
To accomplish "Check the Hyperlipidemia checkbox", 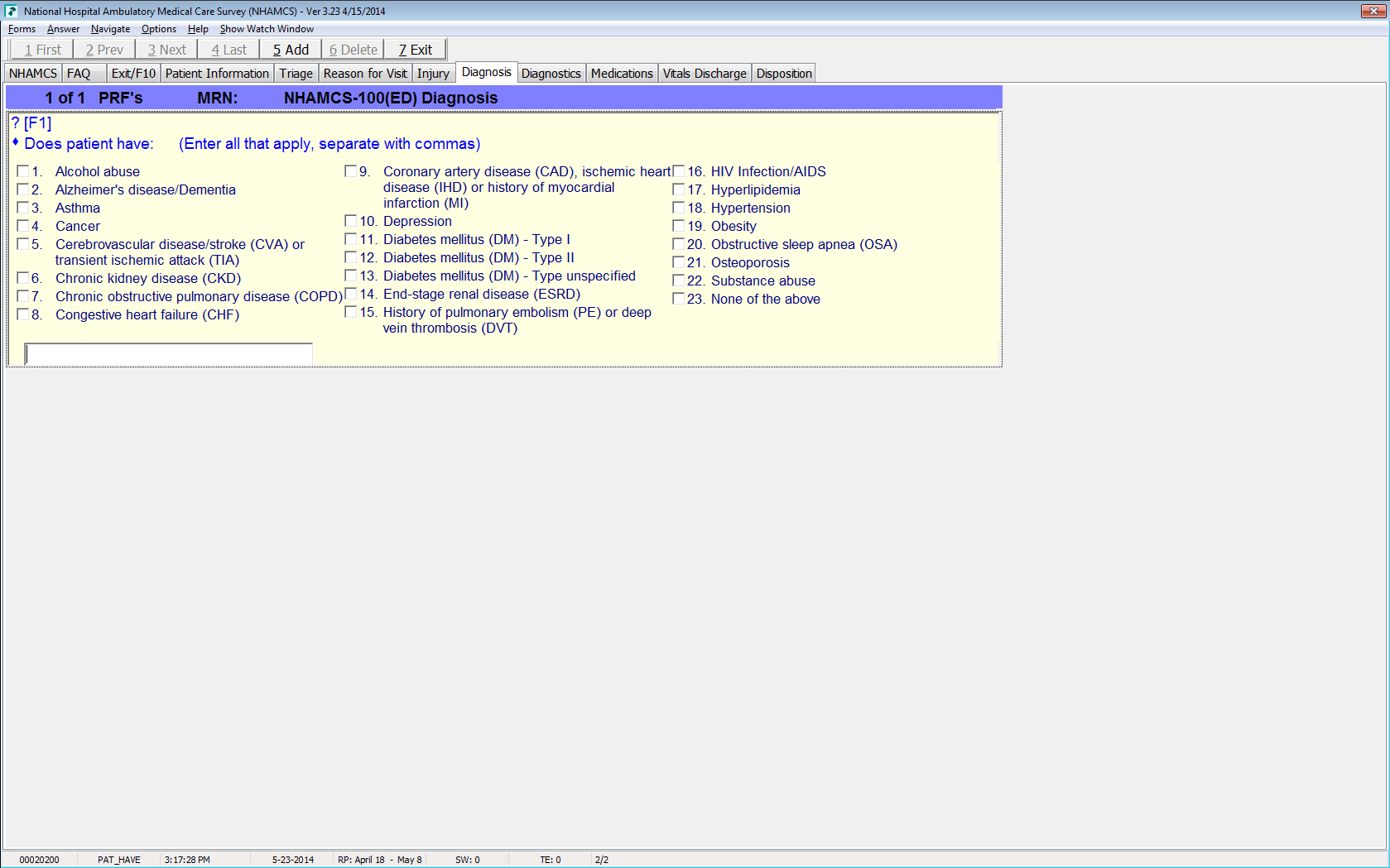I will [679, 189].
